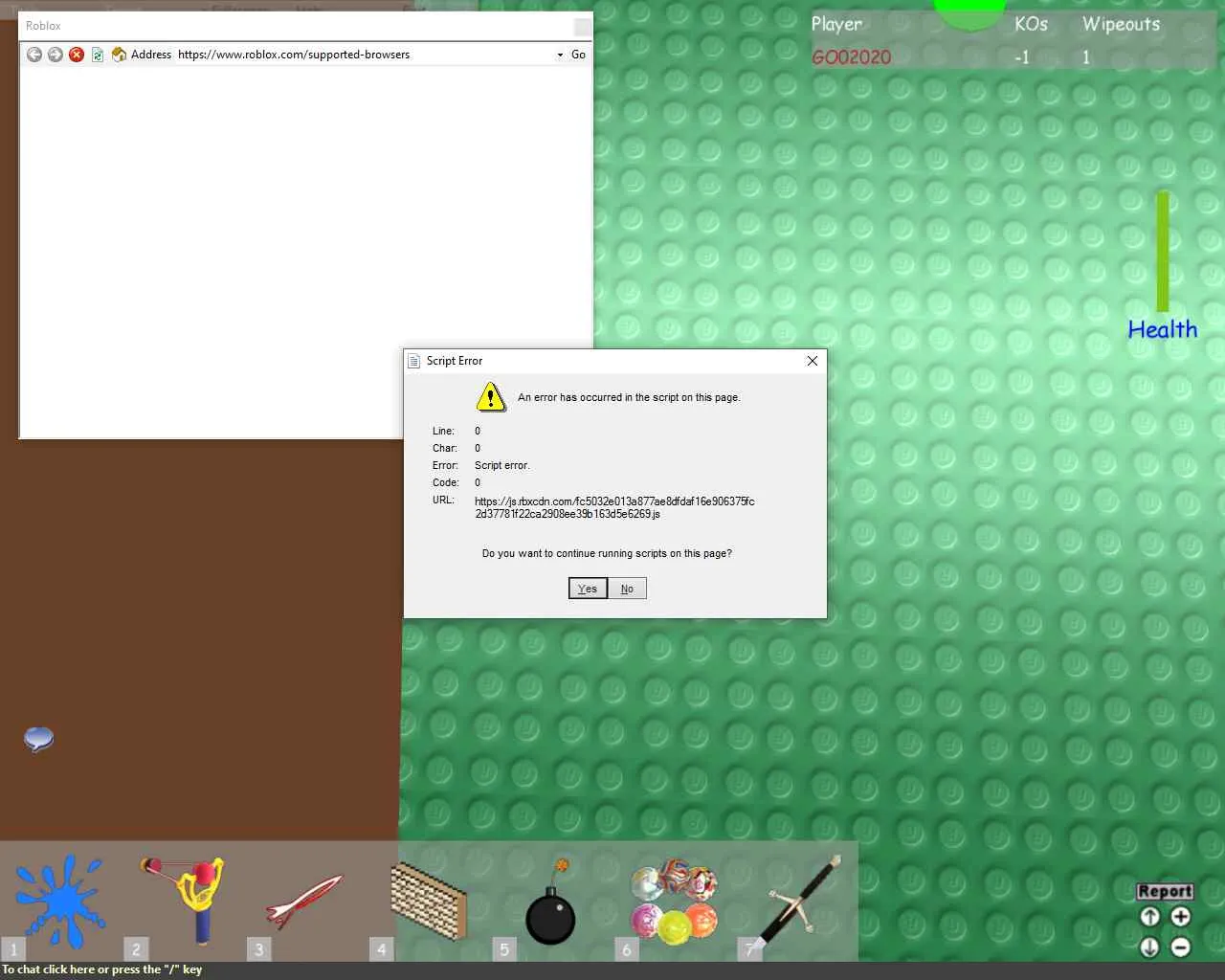Click the yellow warning icon in Script Error
1225x980 pixels.
(x=491, y=396)
